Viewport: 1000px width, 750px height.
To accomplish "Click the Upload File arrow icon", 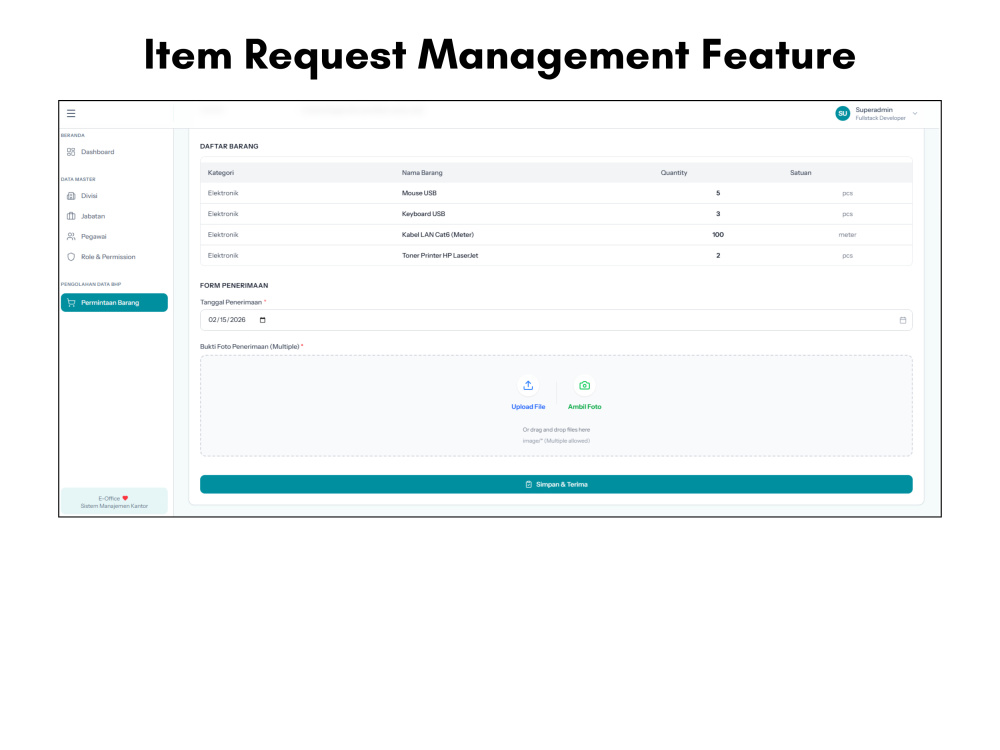I will coord(528,385).
